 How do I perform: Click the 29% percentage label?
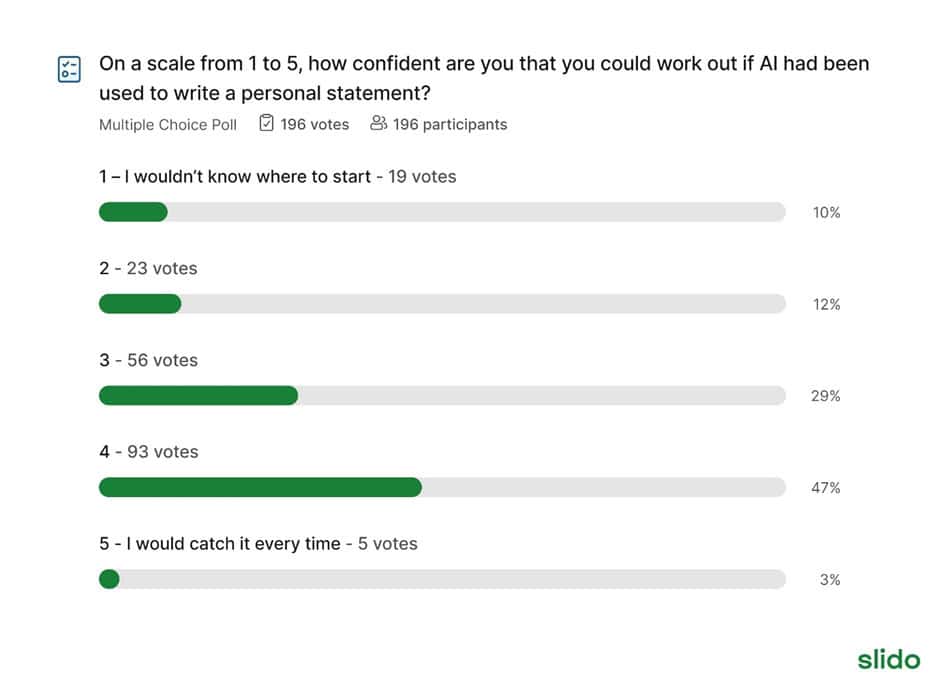[x=825, y=396]
